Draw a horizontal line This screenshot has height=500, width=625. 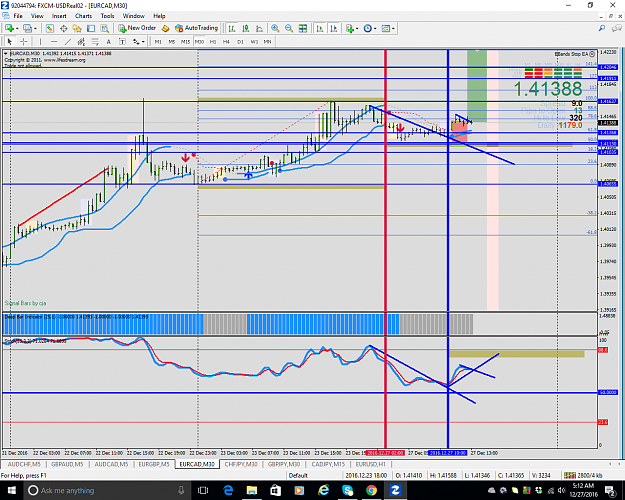tap(54, 41)
